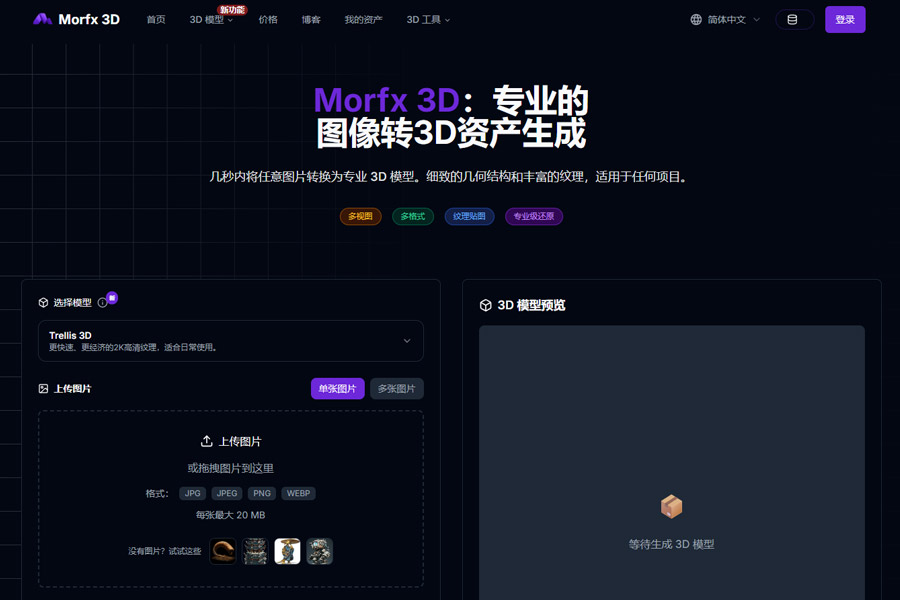900x600 pixels.
Task: Click the 专业级还原 feature tag
Action: click(534, 216)
